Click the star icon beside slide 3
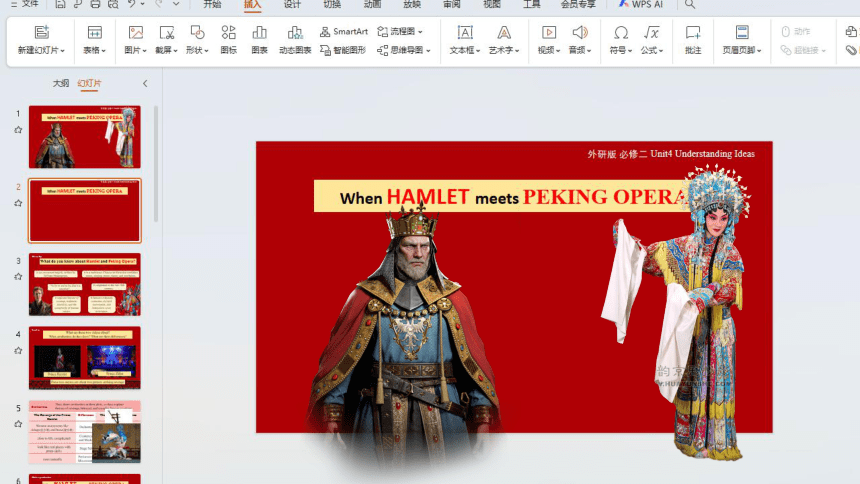The width and height of the screenshot is (860, 484). click(18, 277)
